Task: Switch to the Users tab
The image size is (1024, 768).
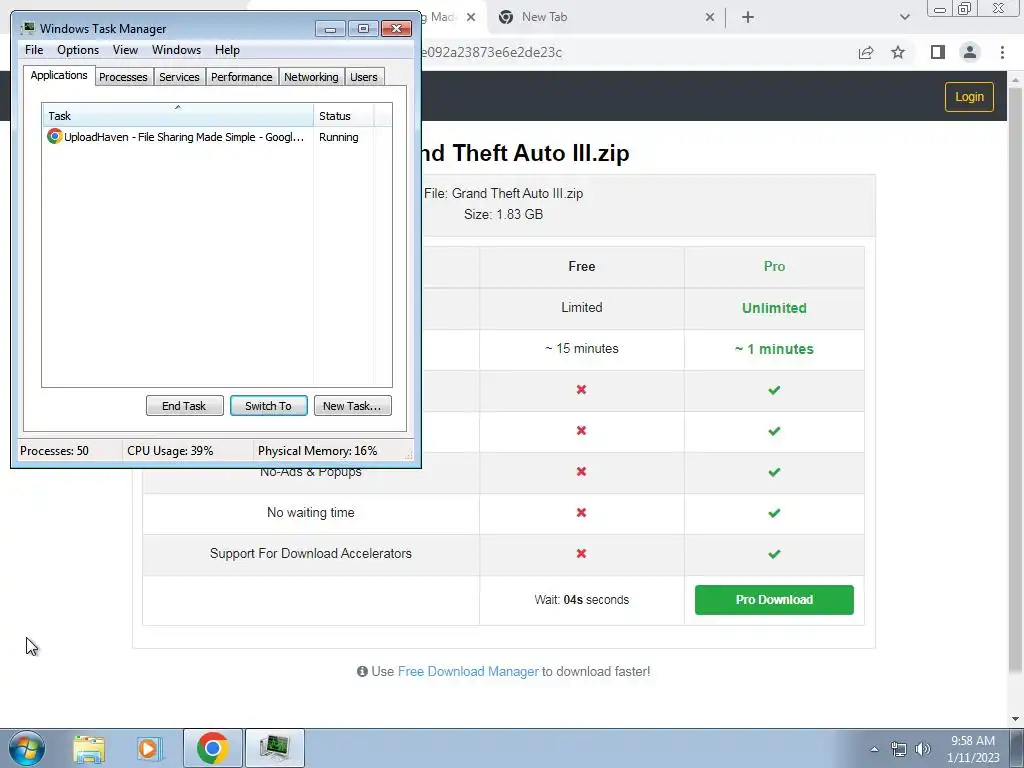Action: click(x=364, y=77)
